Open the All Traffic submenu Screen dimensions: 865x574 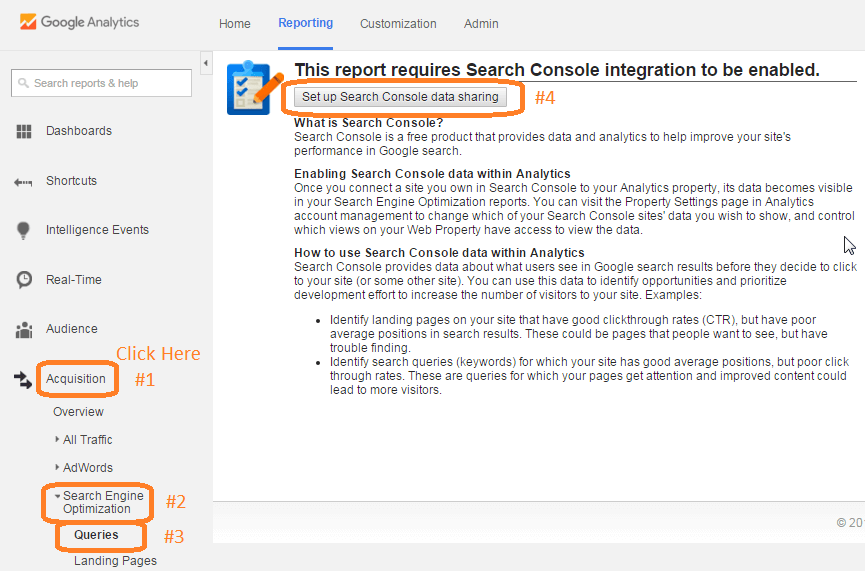tap(88, 440)
